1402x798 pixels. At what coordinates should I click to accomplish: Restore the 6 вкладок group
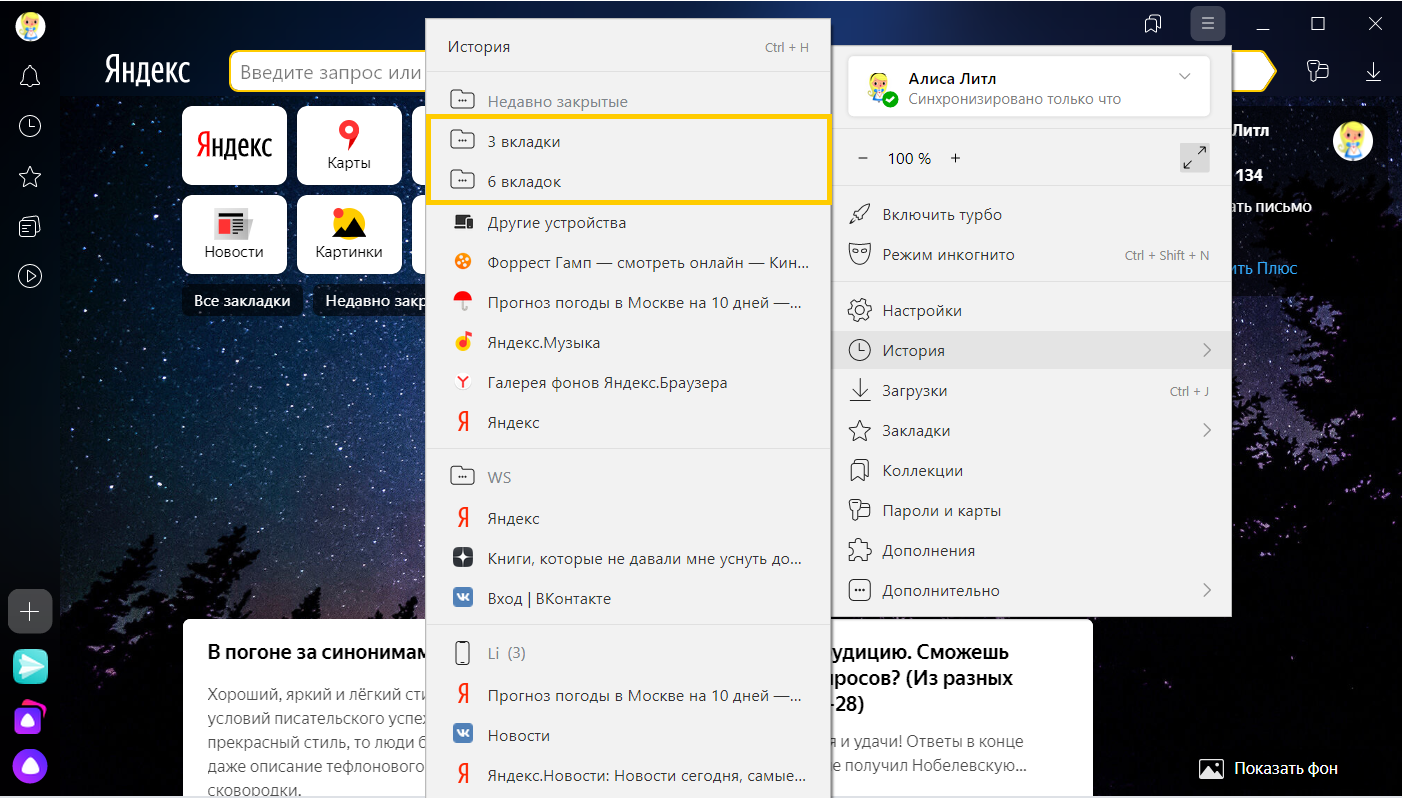tap(628, 181)
